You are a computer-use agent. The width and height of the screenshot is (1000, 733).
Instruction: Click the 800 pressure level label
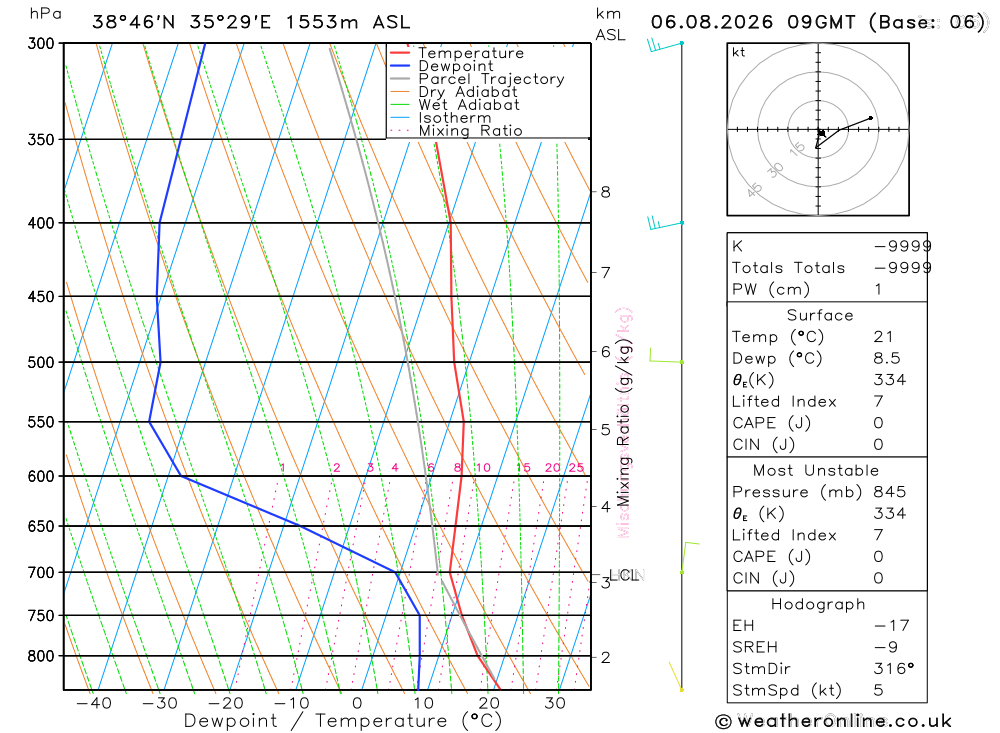(x=42, y=656)
